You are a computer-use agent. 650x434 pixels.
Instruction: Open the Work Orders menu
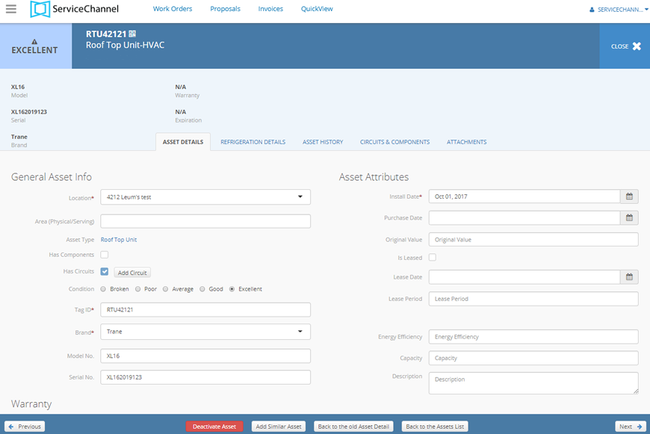pos(172,9)
